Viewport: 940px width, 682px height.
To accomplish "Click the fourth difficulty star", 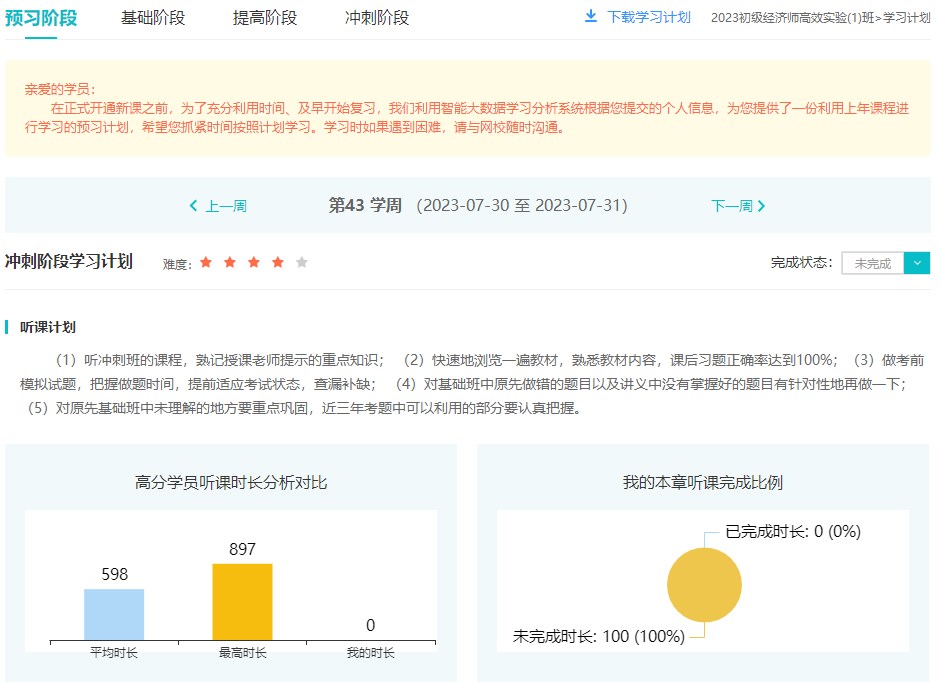I will pos(278,263).
